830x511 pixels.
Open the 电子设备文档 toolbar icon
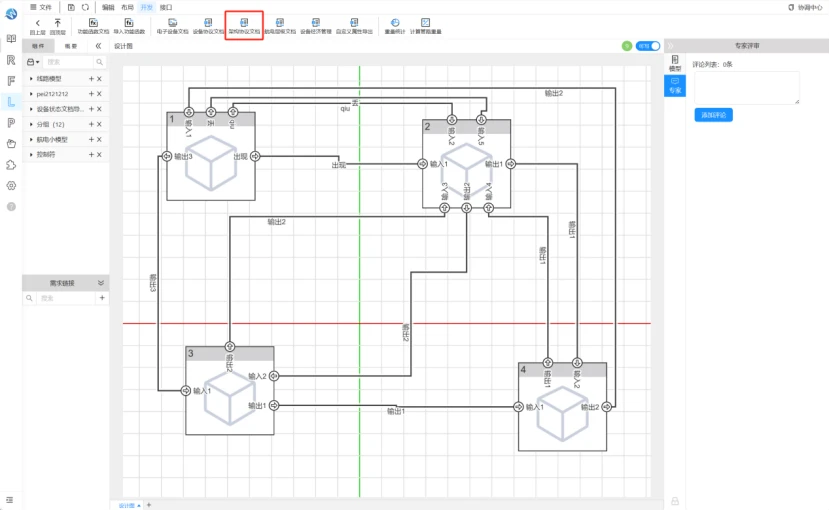coord(173,23)
